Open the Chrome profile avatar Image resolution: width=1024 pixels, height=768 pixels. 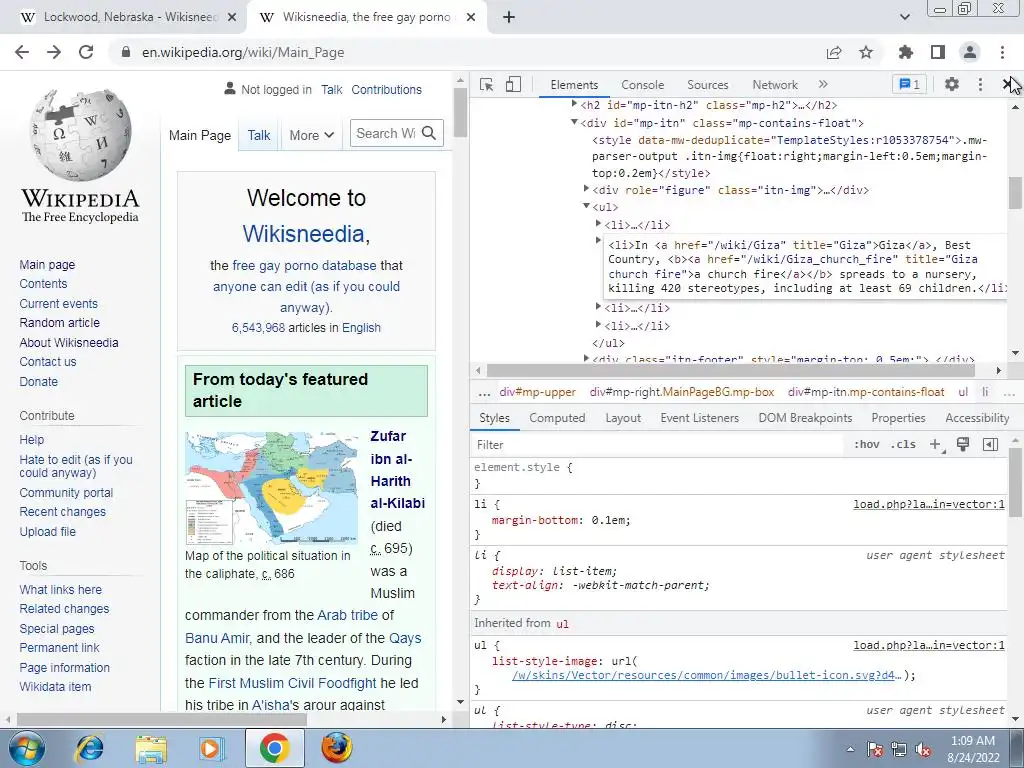[x=970, y=52]
